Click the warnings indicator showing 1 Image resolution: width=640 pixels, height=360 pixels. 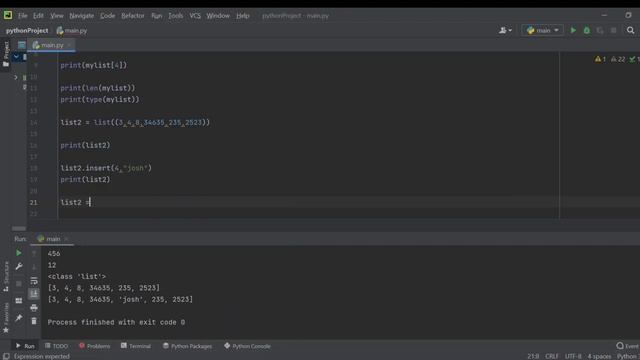coord(600,59)
